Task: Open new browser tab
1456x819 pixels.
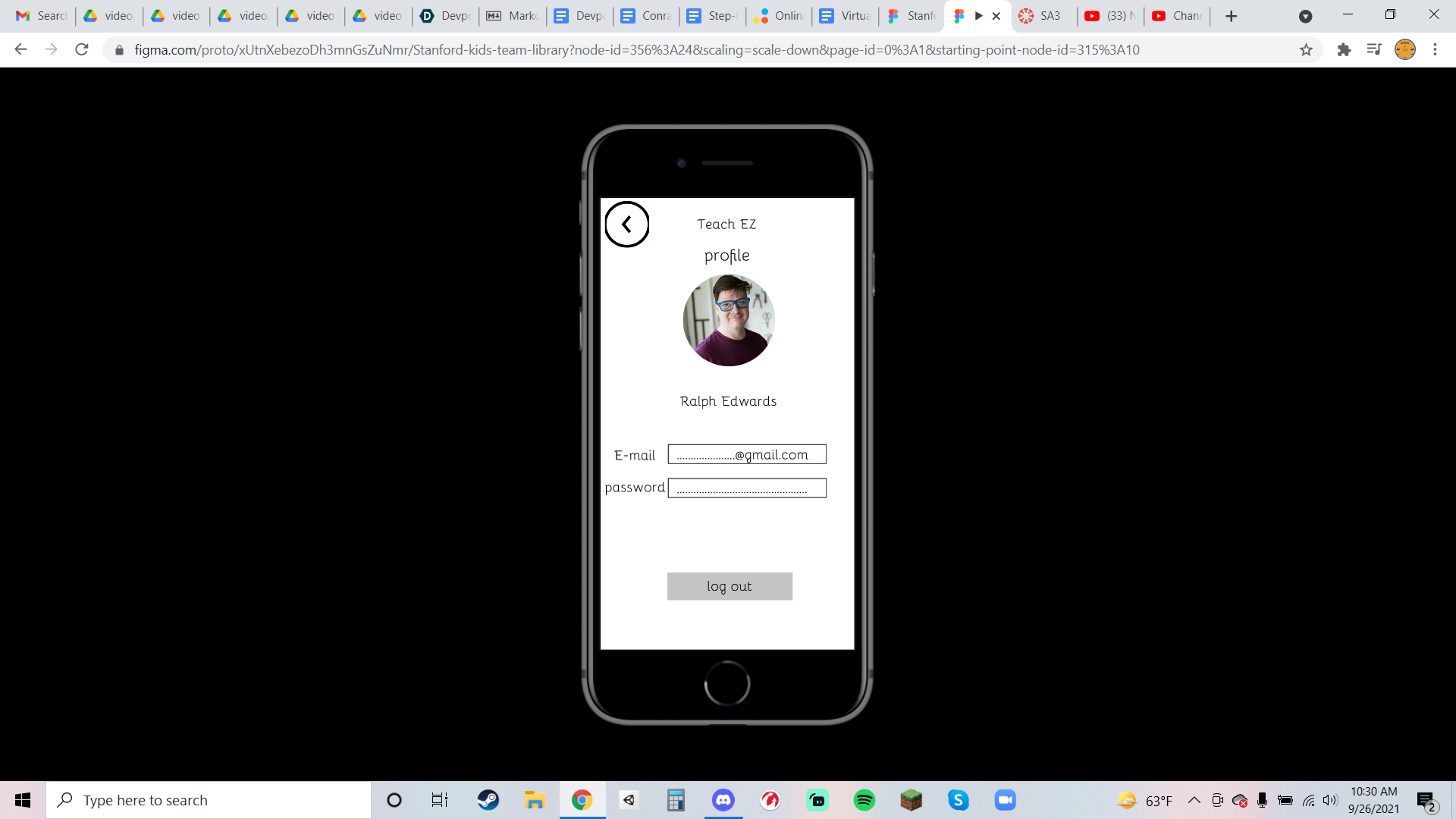Action: (x=1231, y=16)
